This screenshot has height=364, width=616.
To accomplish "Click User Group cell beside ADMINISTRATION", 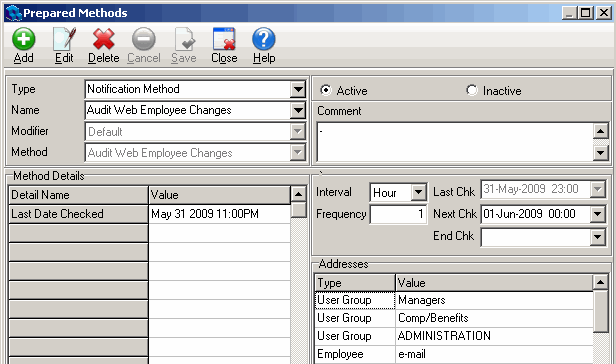I will coord(355,336).
